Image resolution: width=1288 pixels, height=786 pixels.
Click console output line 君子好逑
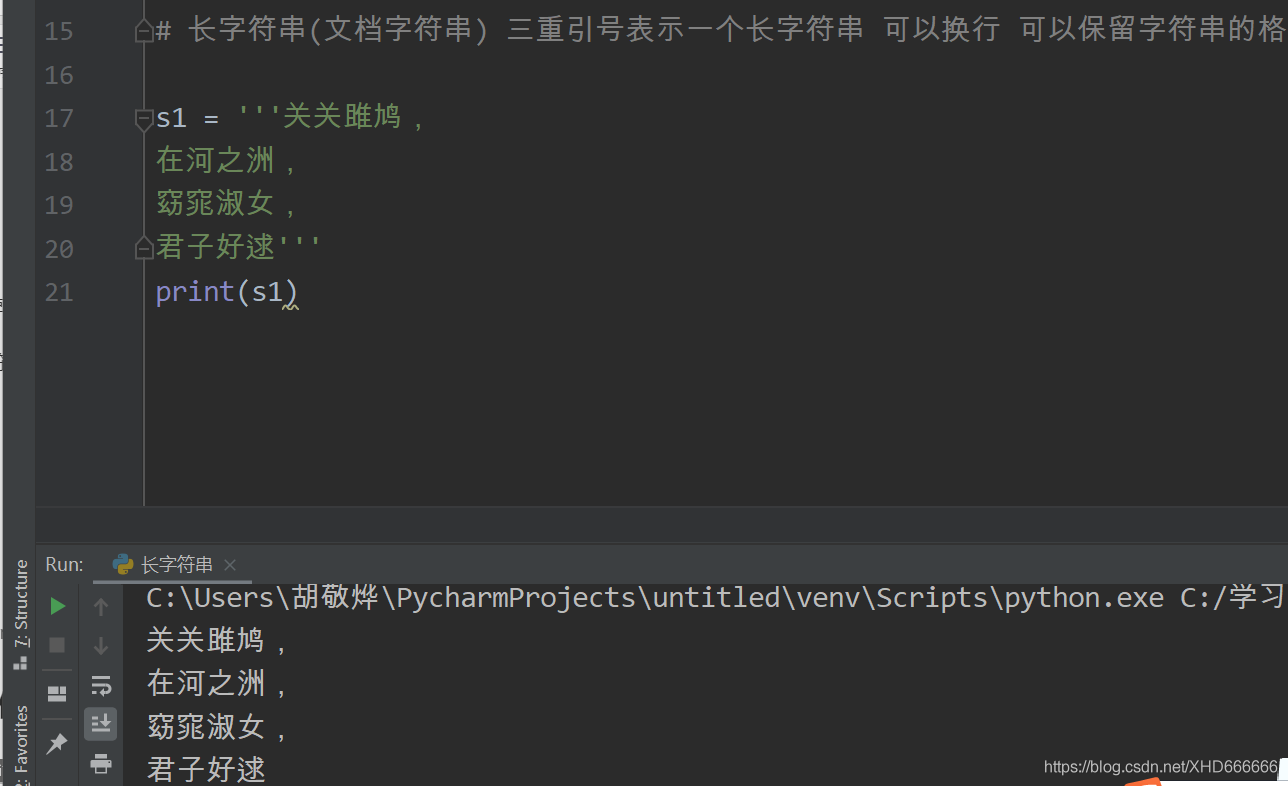click(206, 769)
